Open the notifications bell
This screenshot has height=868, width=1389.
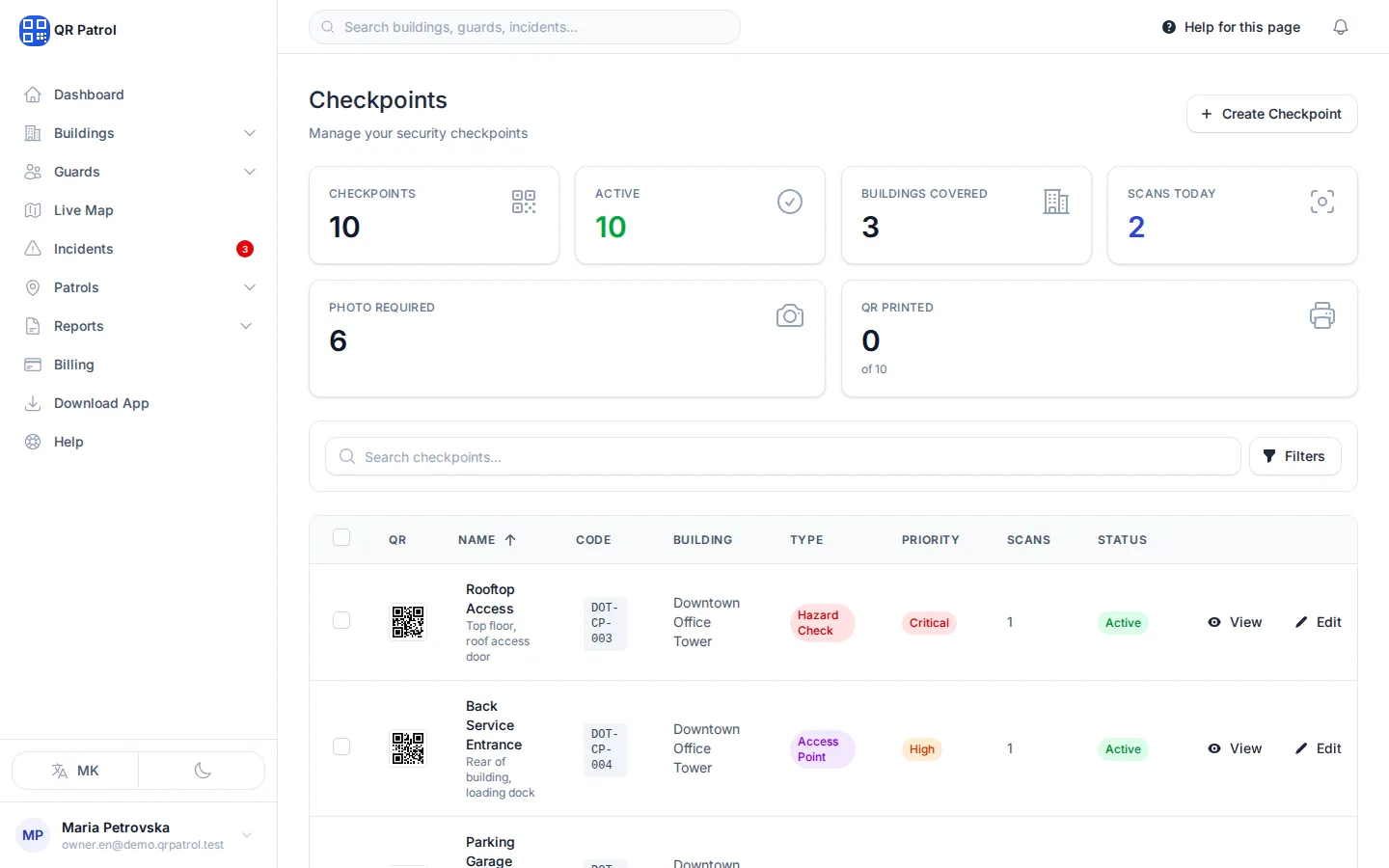click(1341, 27)
